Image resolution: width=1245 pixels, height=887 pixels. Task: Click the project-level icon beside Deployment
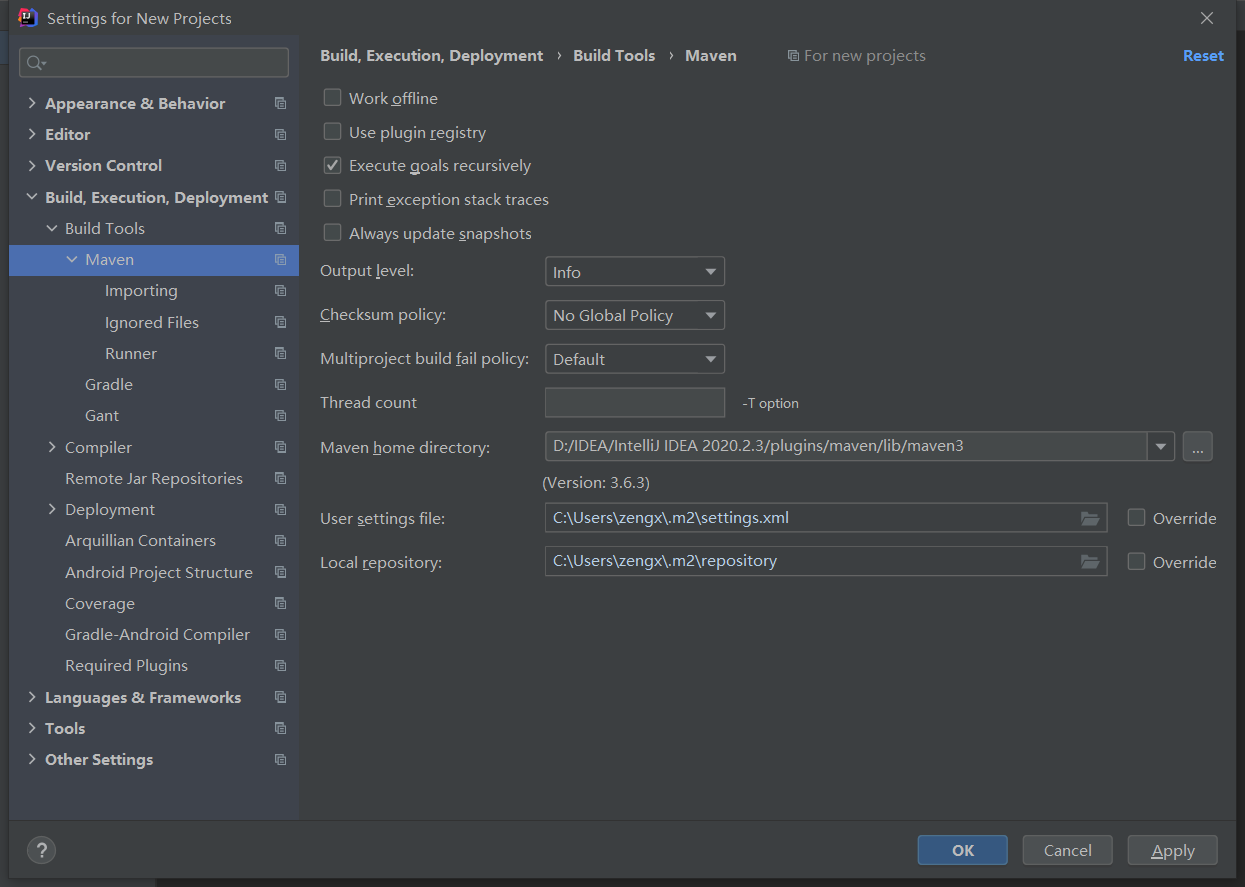[x=280, y=510]
